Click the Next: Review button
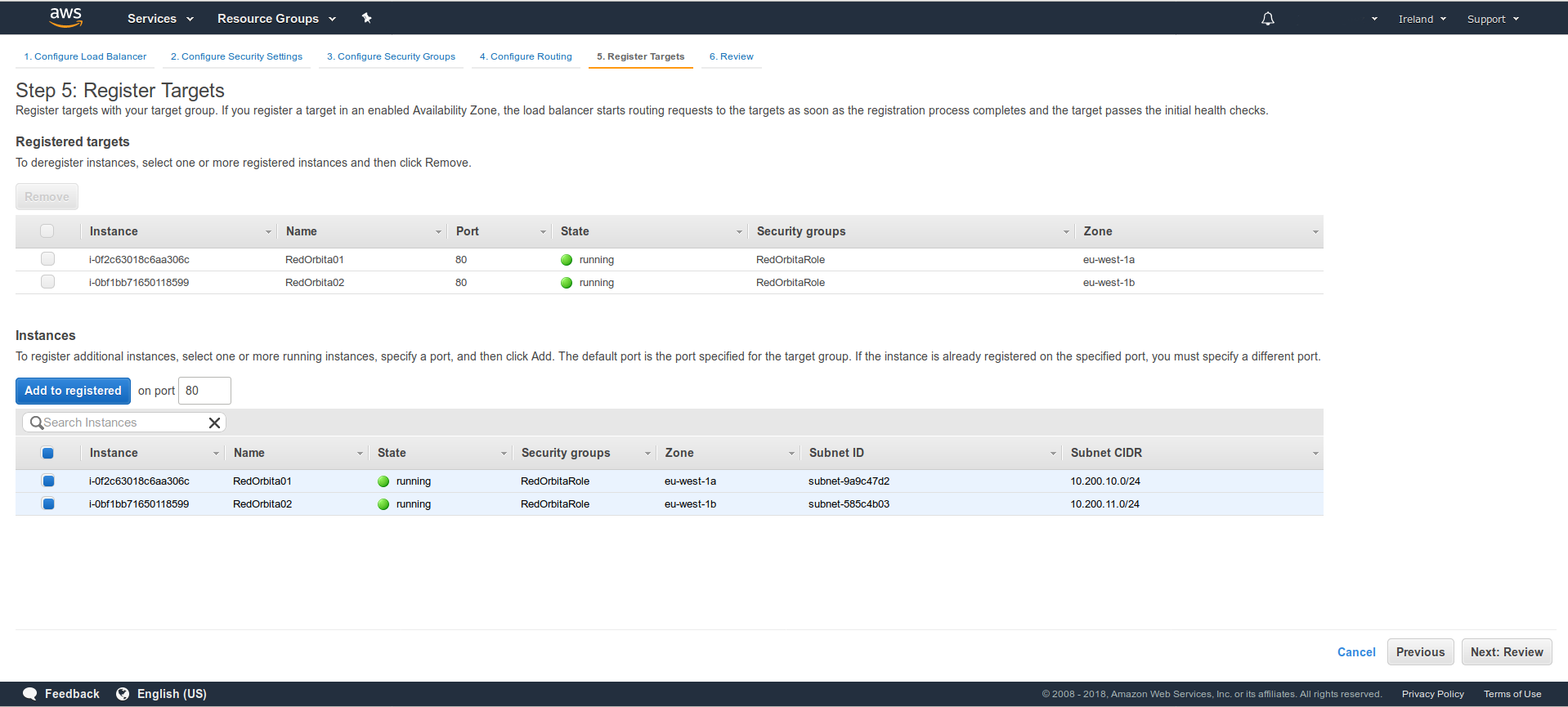This screenshot has width=1568, height=707. [x=1506, y=652]
